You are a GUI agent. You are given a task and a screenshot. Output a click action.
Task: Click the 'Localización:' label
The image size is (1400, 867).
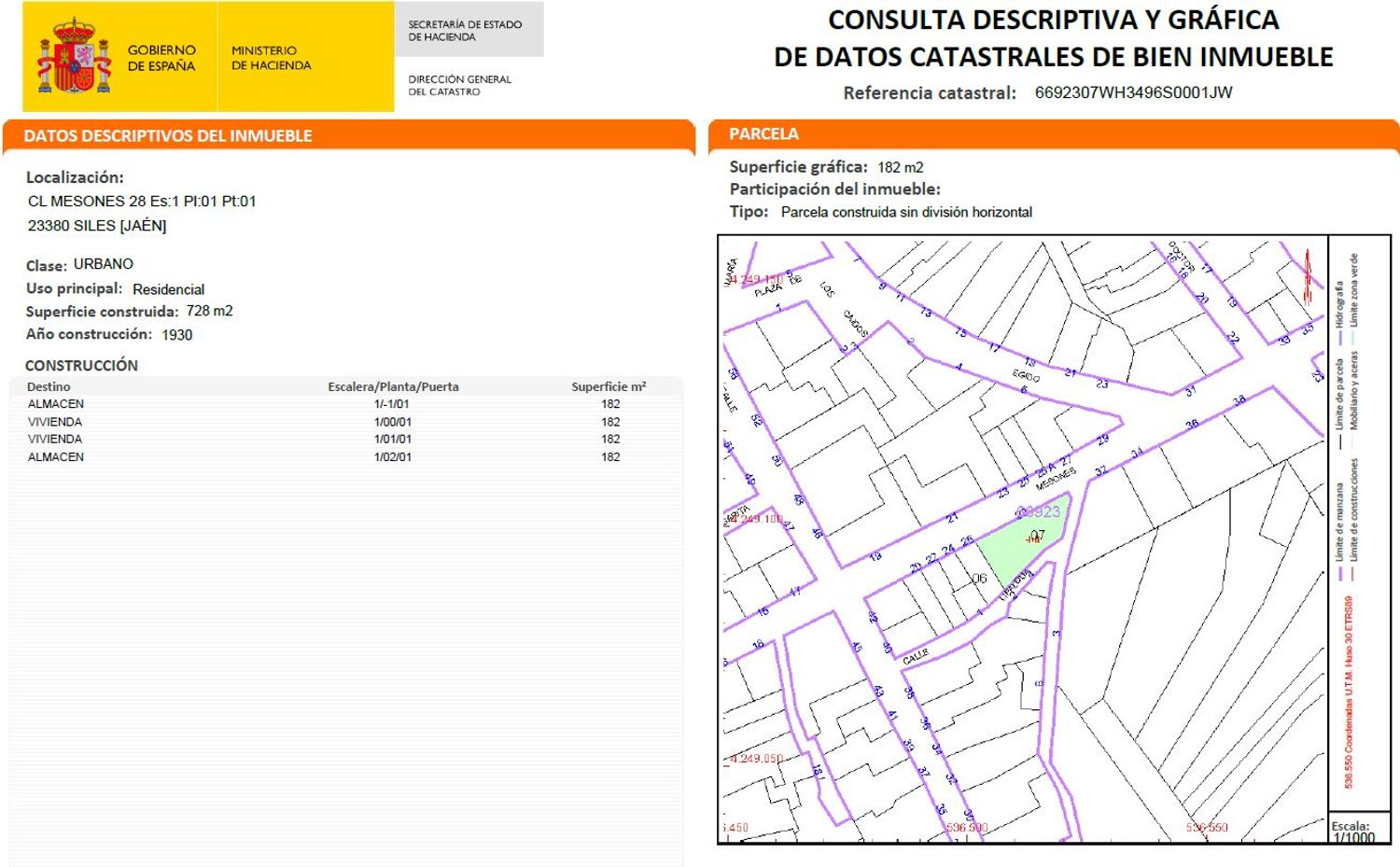point(75,177)
